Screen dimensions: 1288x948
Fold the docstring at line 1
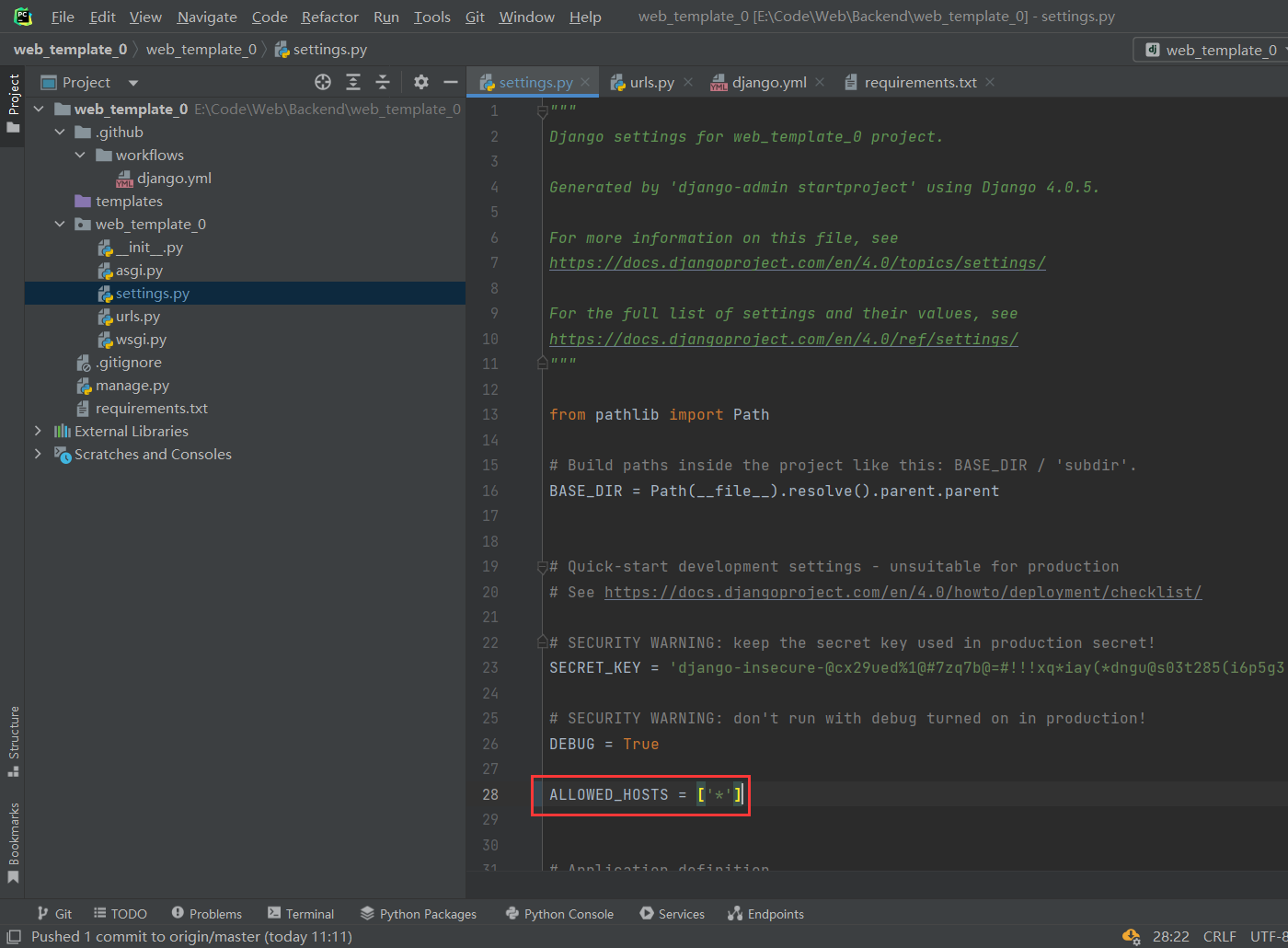pyautogui.click(x=542, y=111)
